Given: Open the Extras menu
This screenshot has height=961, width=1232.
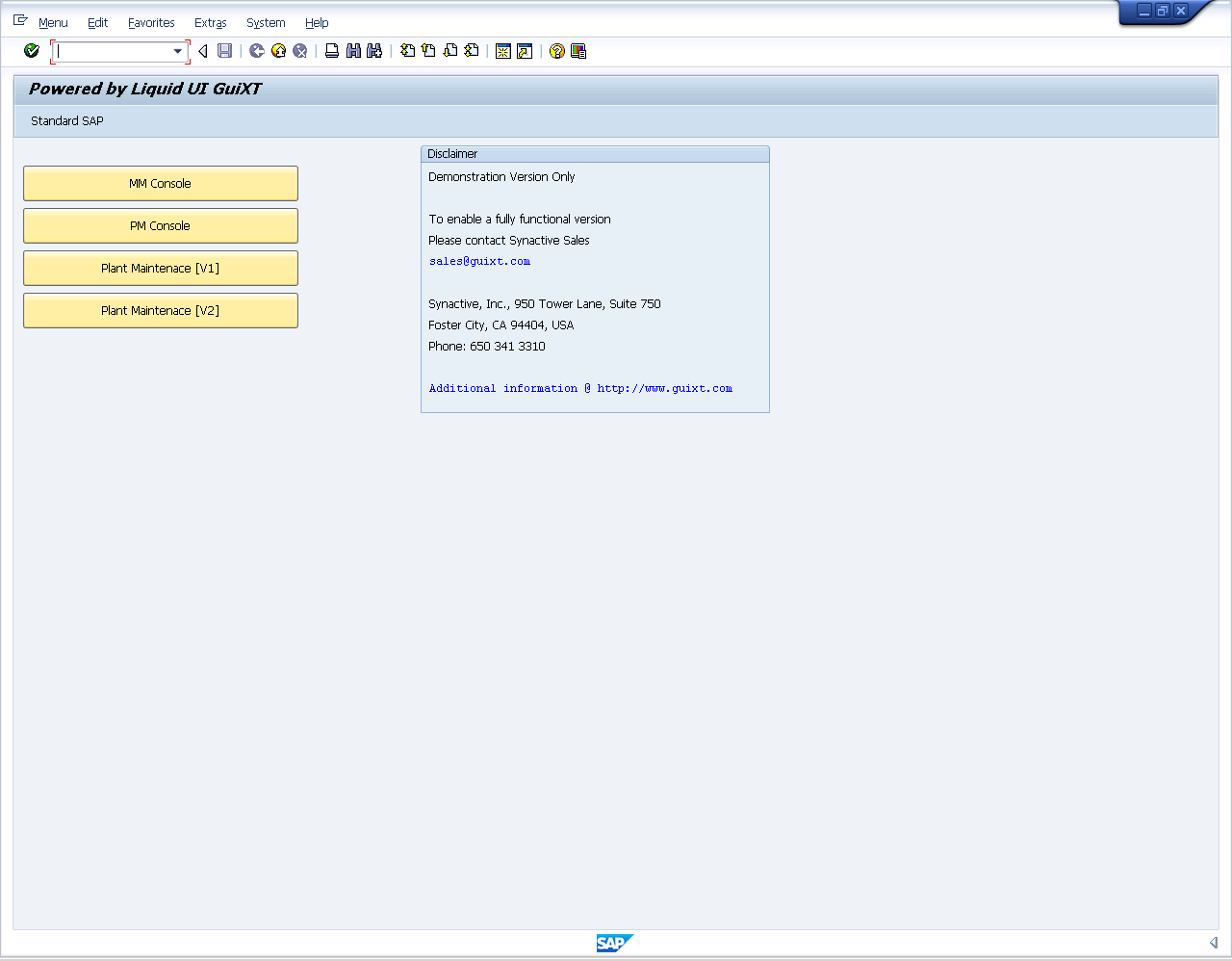Looking at the screenshot, I should [211, 23].
